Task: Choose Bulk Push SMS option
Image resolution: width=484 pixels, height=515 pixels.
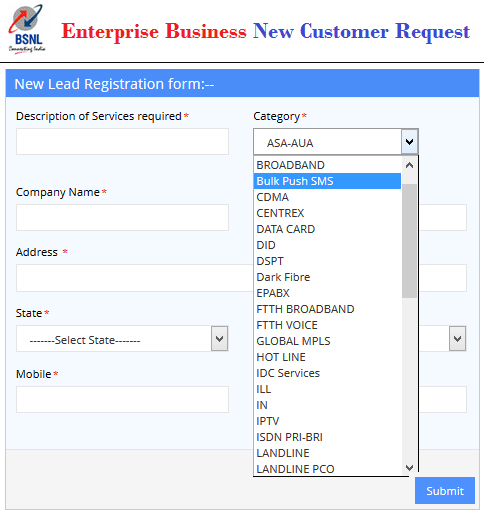Action: [327, 181]
